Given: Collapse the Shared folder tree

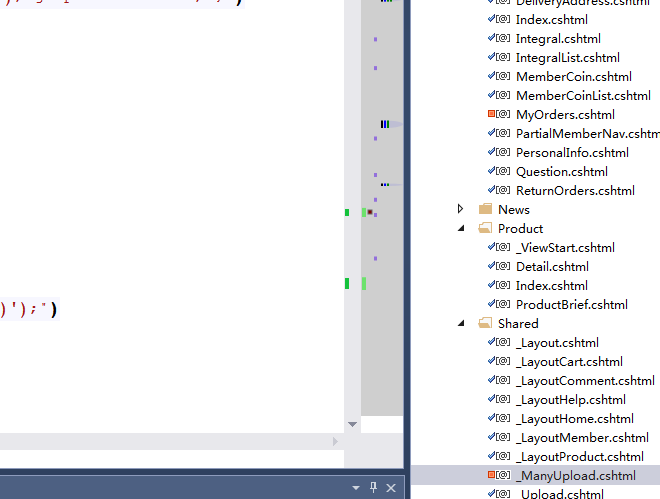Looking at the screenshot, I should [x=461, y=323].
